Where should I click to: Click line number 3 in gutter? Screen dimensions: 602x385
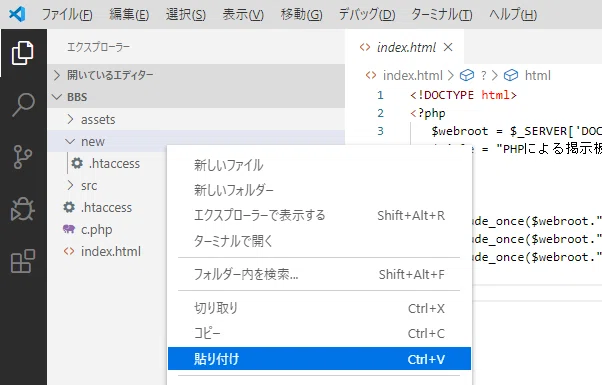click(x=380, y=131)
